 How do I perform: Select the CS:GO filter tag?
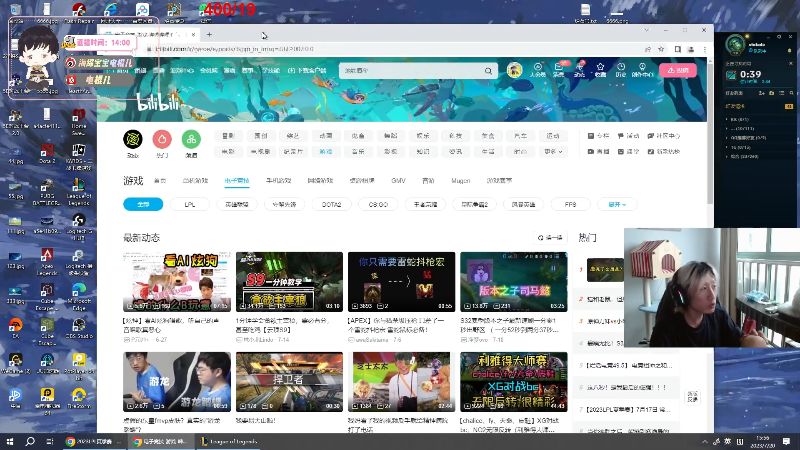click(378, 205)
